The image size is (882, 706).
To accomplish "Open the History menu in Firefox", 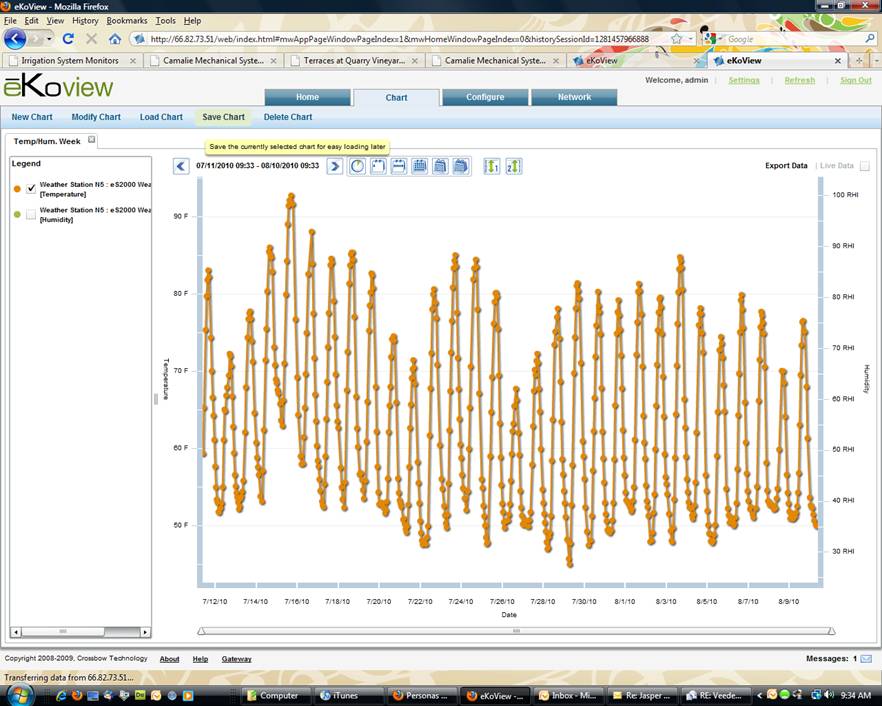I will pyautogui.click(x=85, y=20).
